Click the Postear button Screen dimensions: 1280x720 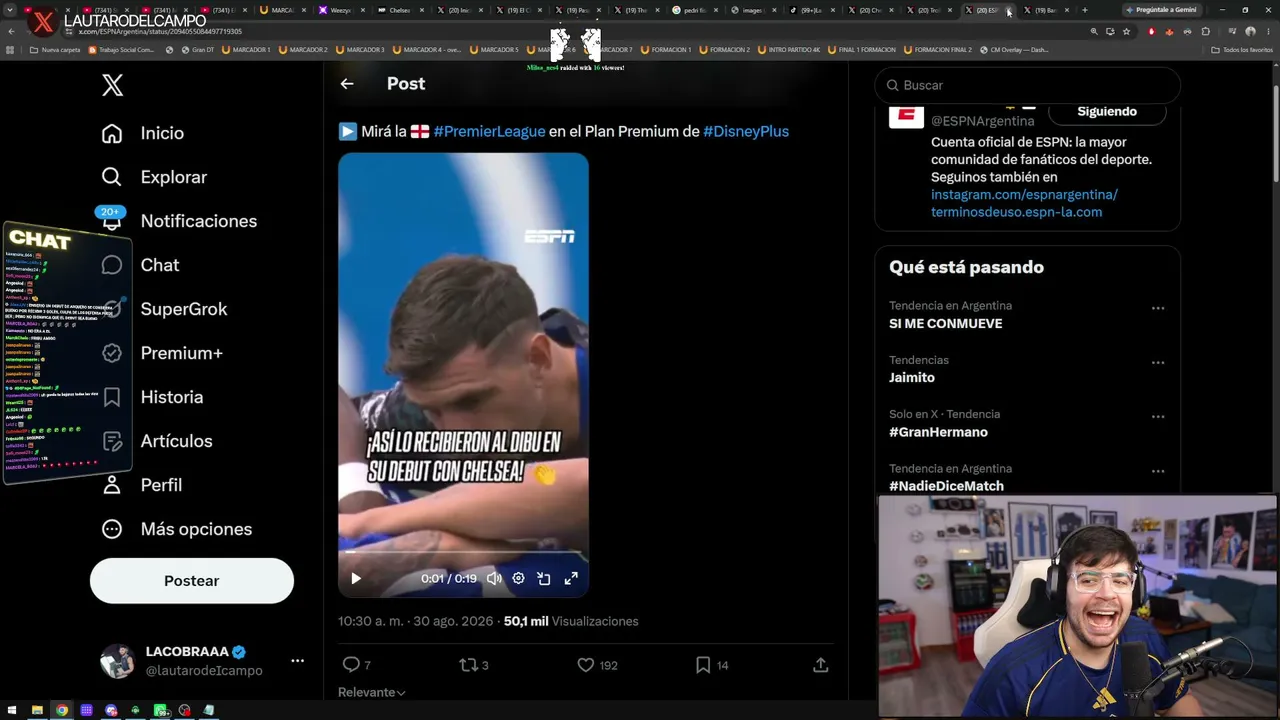pos(192,581)
